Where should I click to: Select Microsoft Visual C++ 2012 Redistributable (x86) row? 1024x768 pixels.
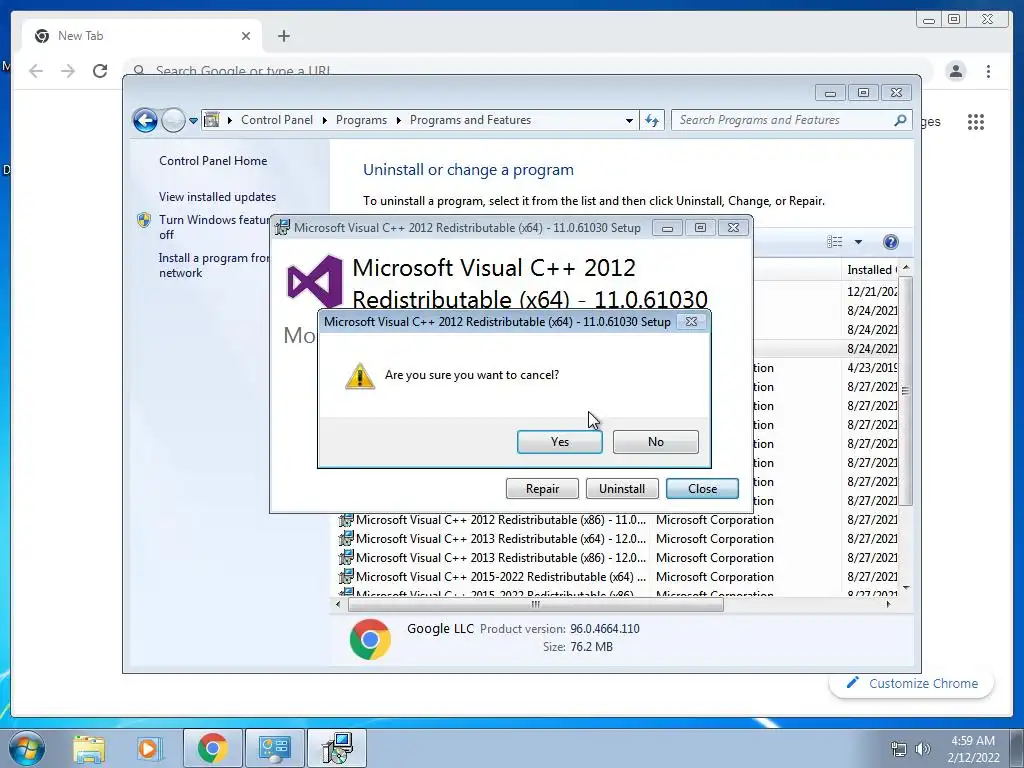[617, 520]
